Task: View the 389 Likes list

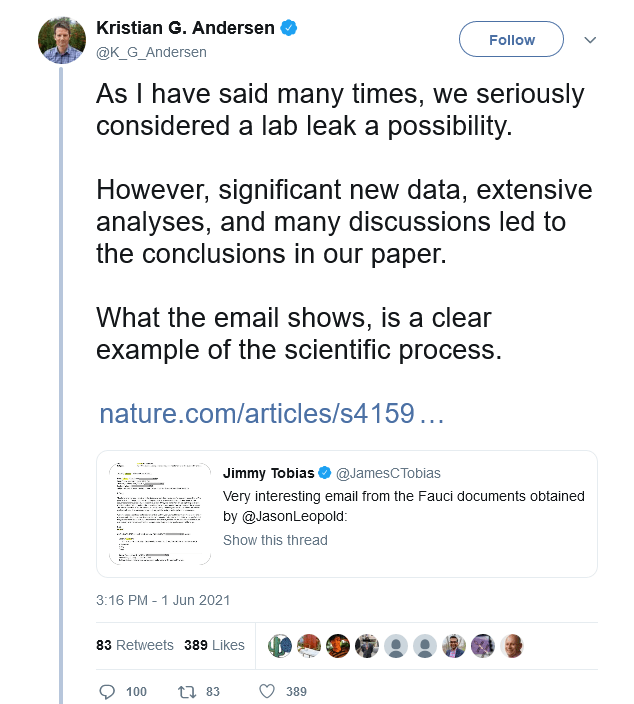Action: pos(214,645)
